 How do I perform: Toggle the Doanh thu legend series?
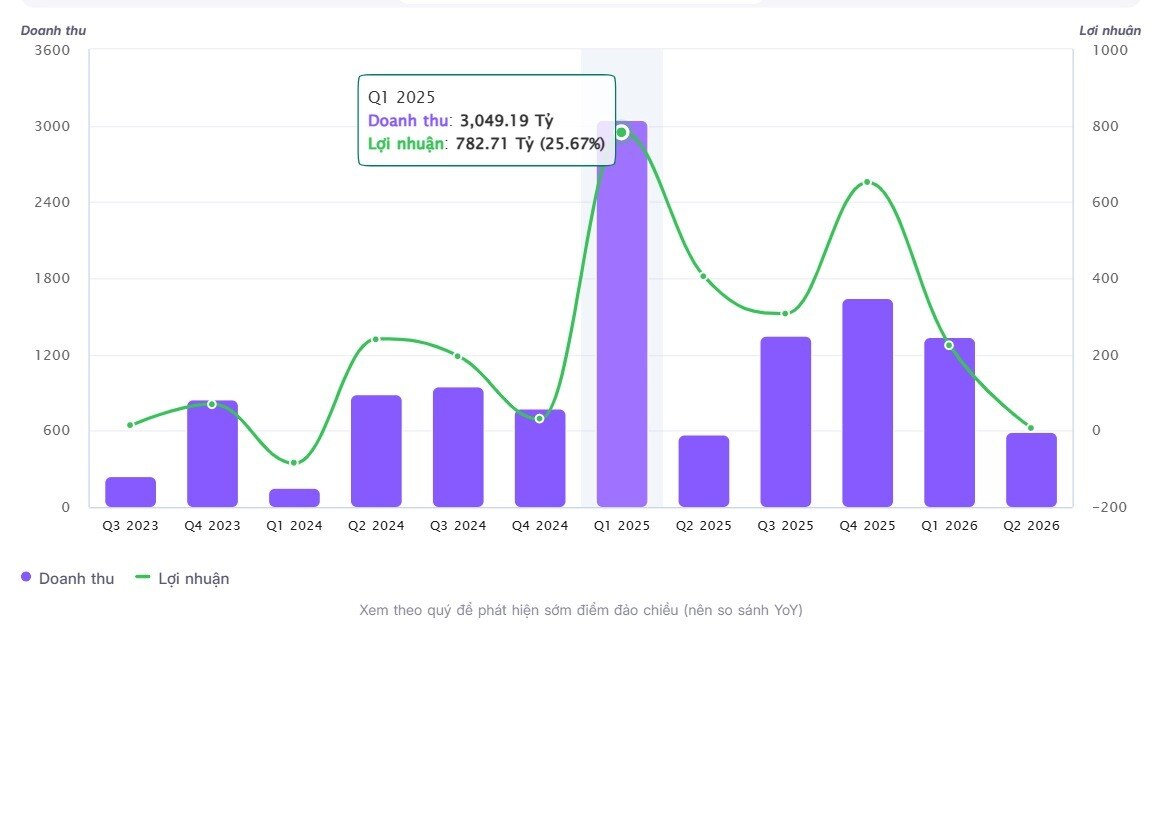67,579
